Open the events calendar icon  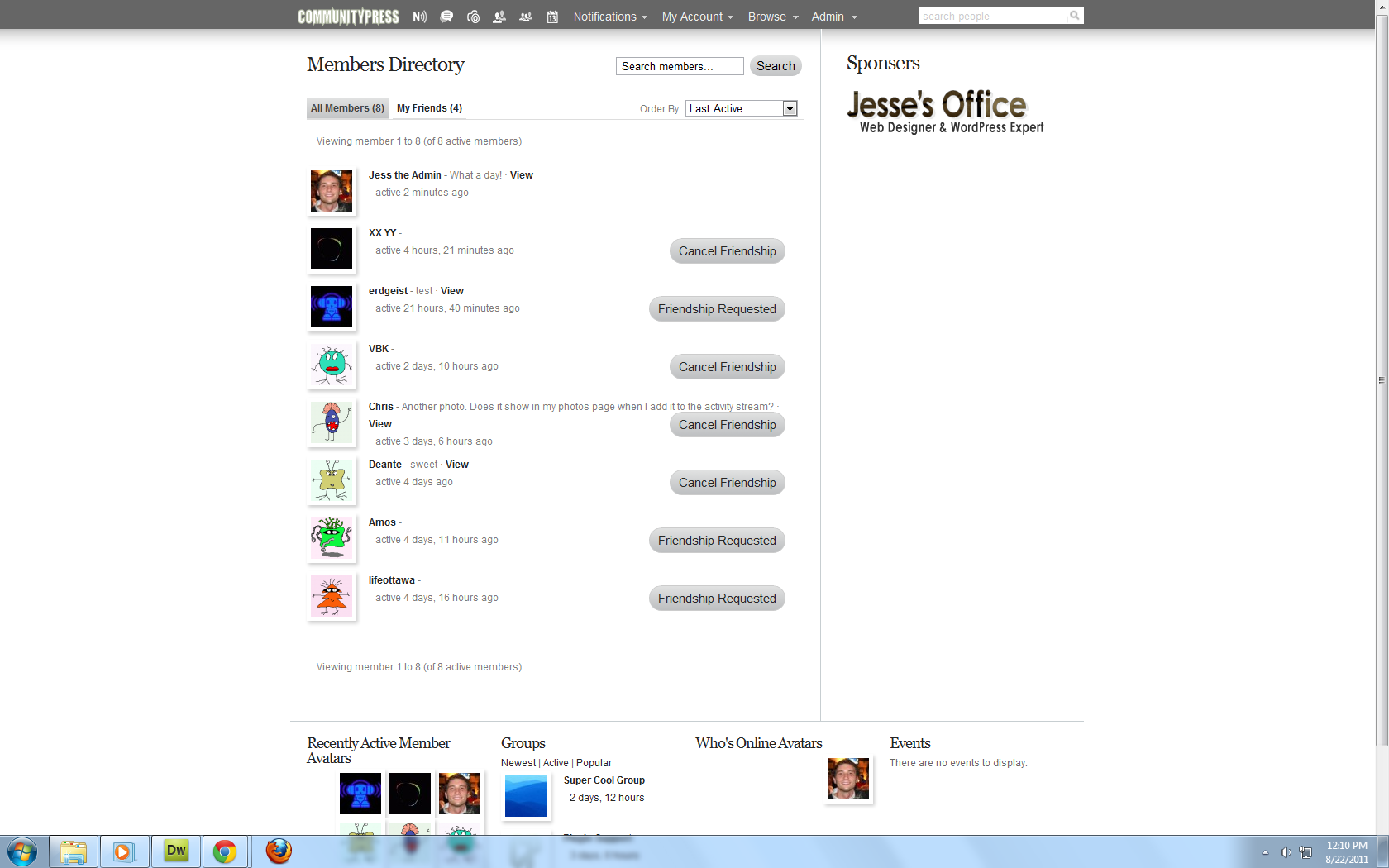coord(552,17)
